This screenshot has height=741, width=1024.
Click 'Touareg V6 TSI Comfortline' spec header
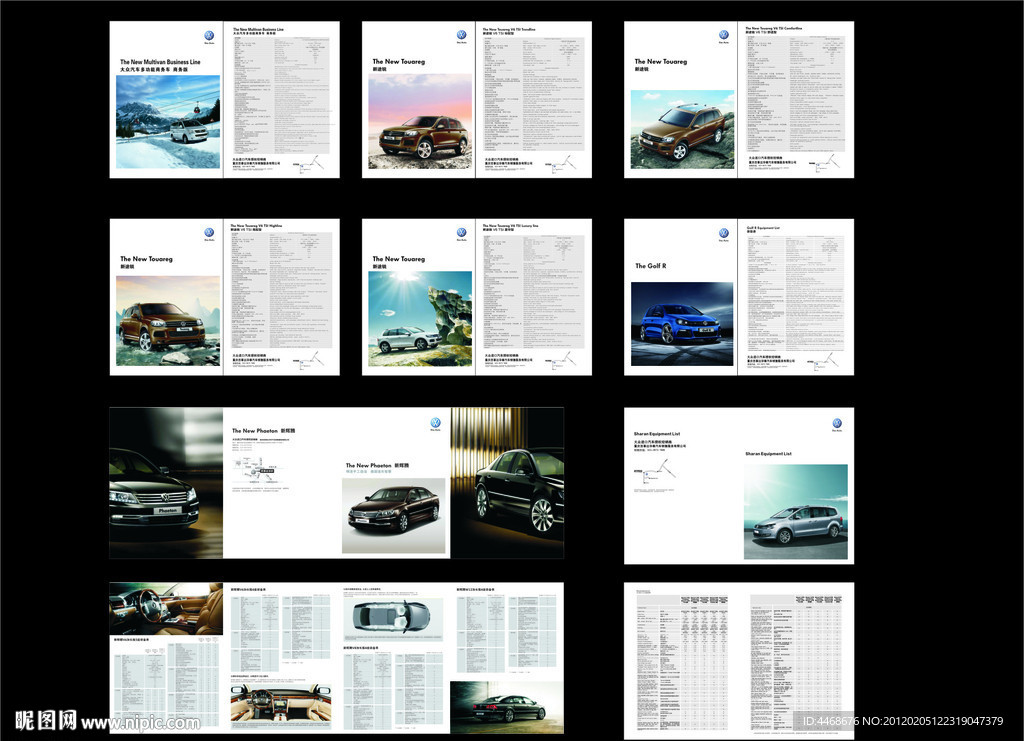[774, 28]
